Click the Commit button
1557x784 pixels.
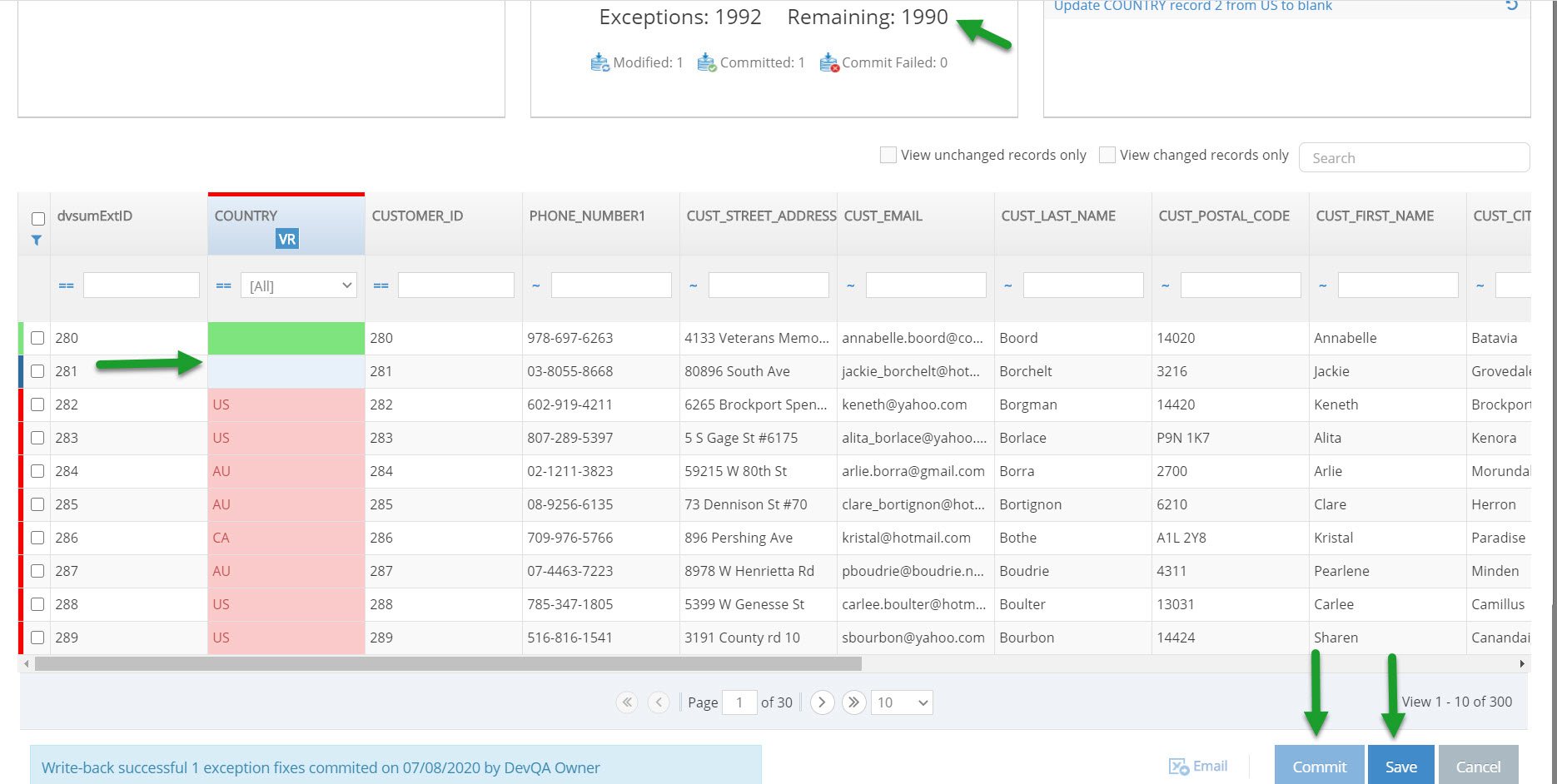(x=1319, y=766)
